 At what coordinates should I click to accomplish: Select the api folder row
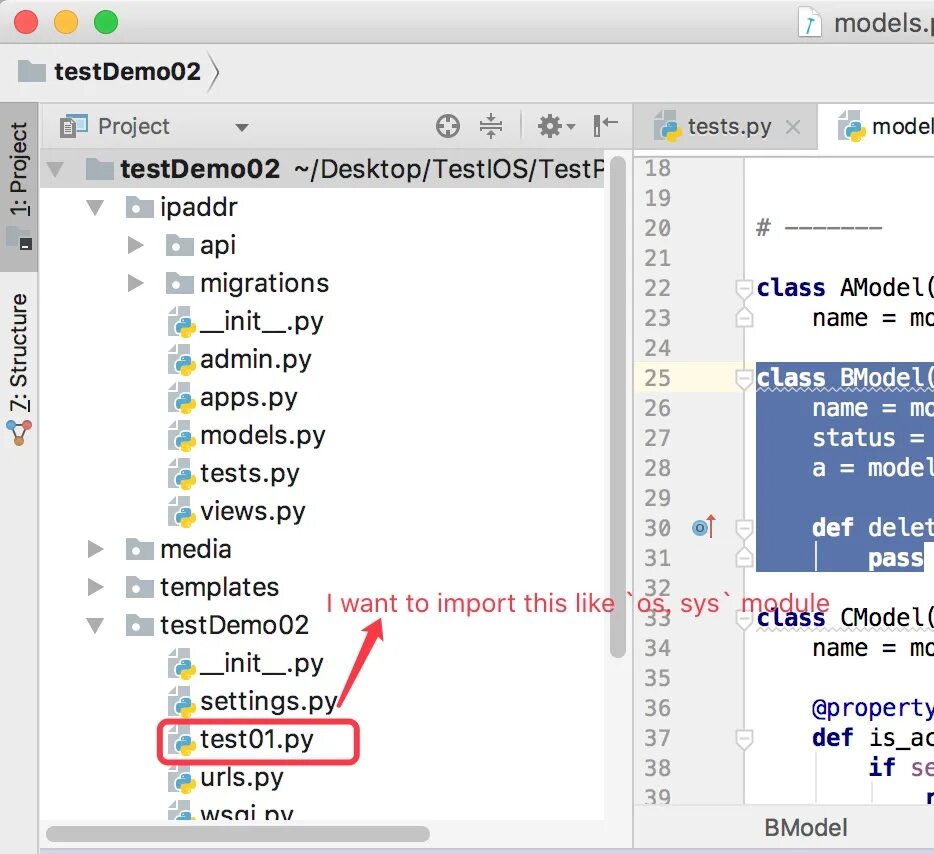point(322,245)
